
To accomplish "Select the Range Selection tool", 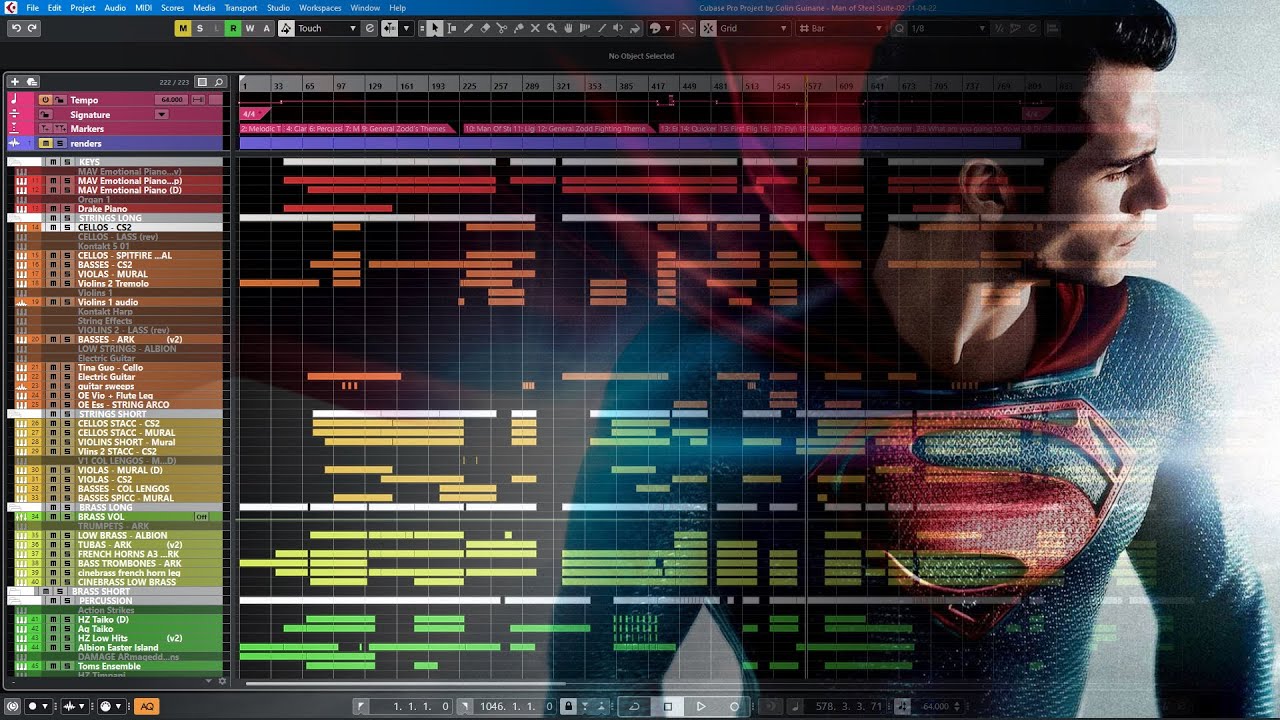I will [x=452, y=28].
